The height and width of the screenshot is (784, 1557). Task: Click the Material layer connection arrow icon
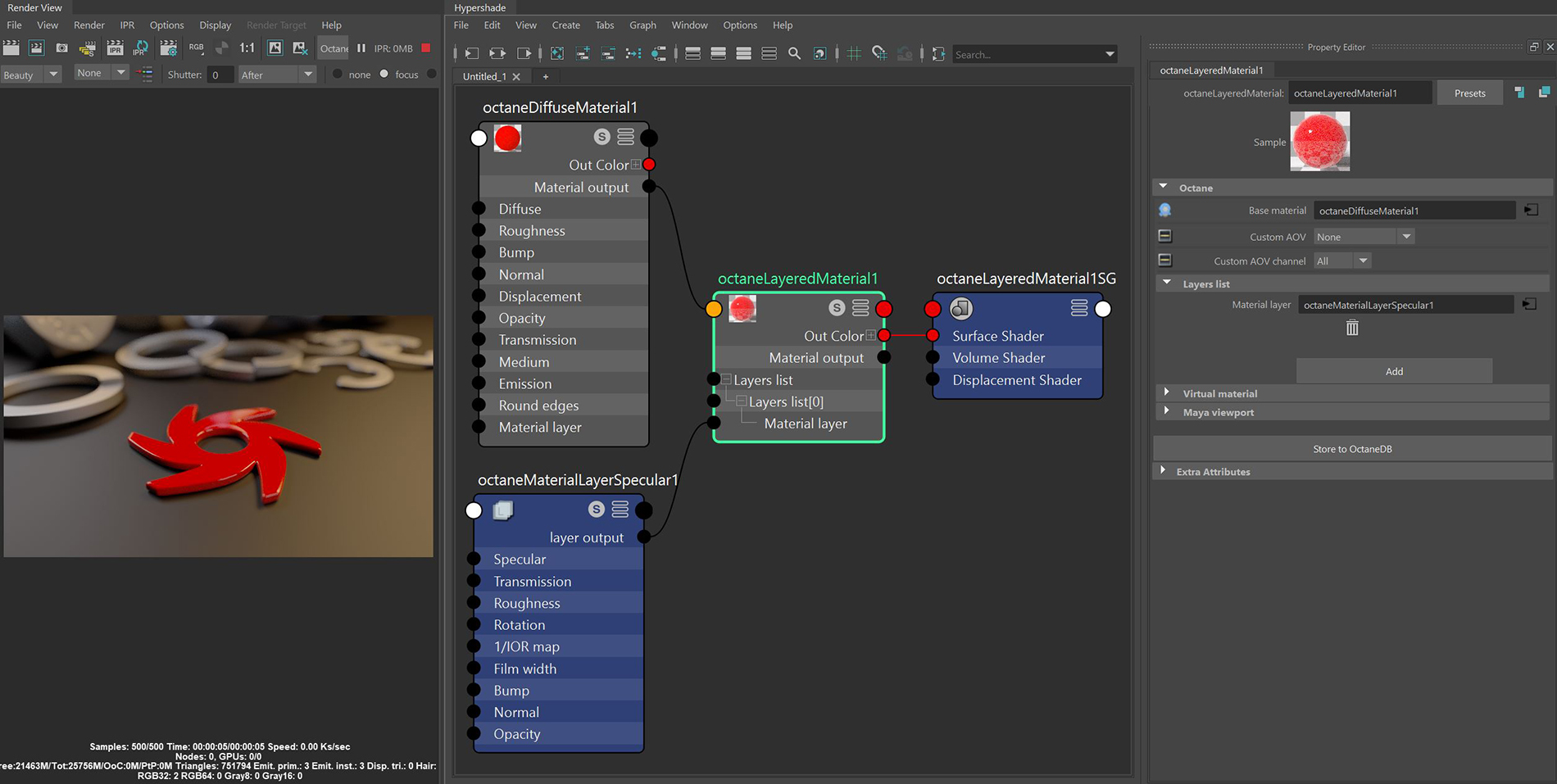pos(1529,305)
